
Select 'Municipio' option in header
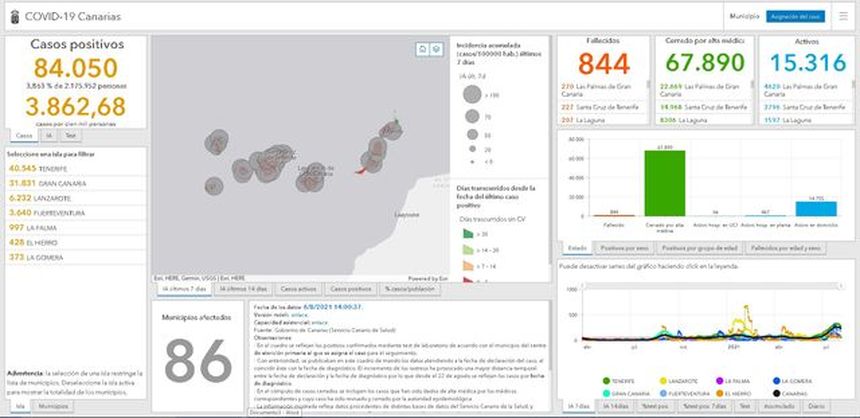(744, 17)
